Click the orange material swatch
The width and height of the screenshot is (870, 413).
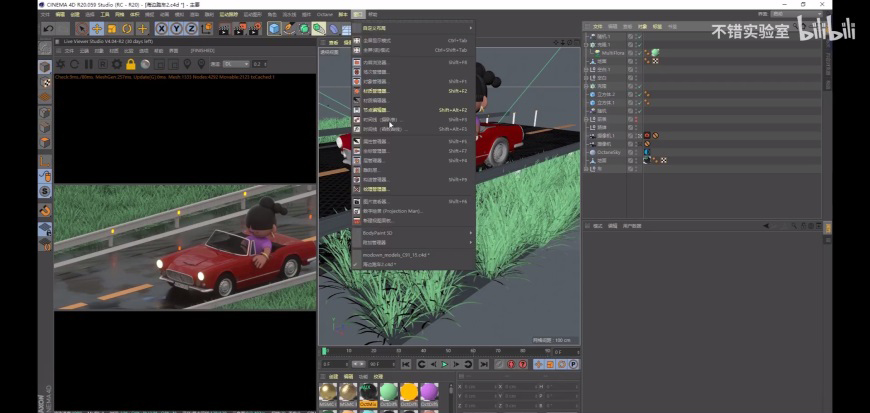pyautogui.click(x=410, y=391)
